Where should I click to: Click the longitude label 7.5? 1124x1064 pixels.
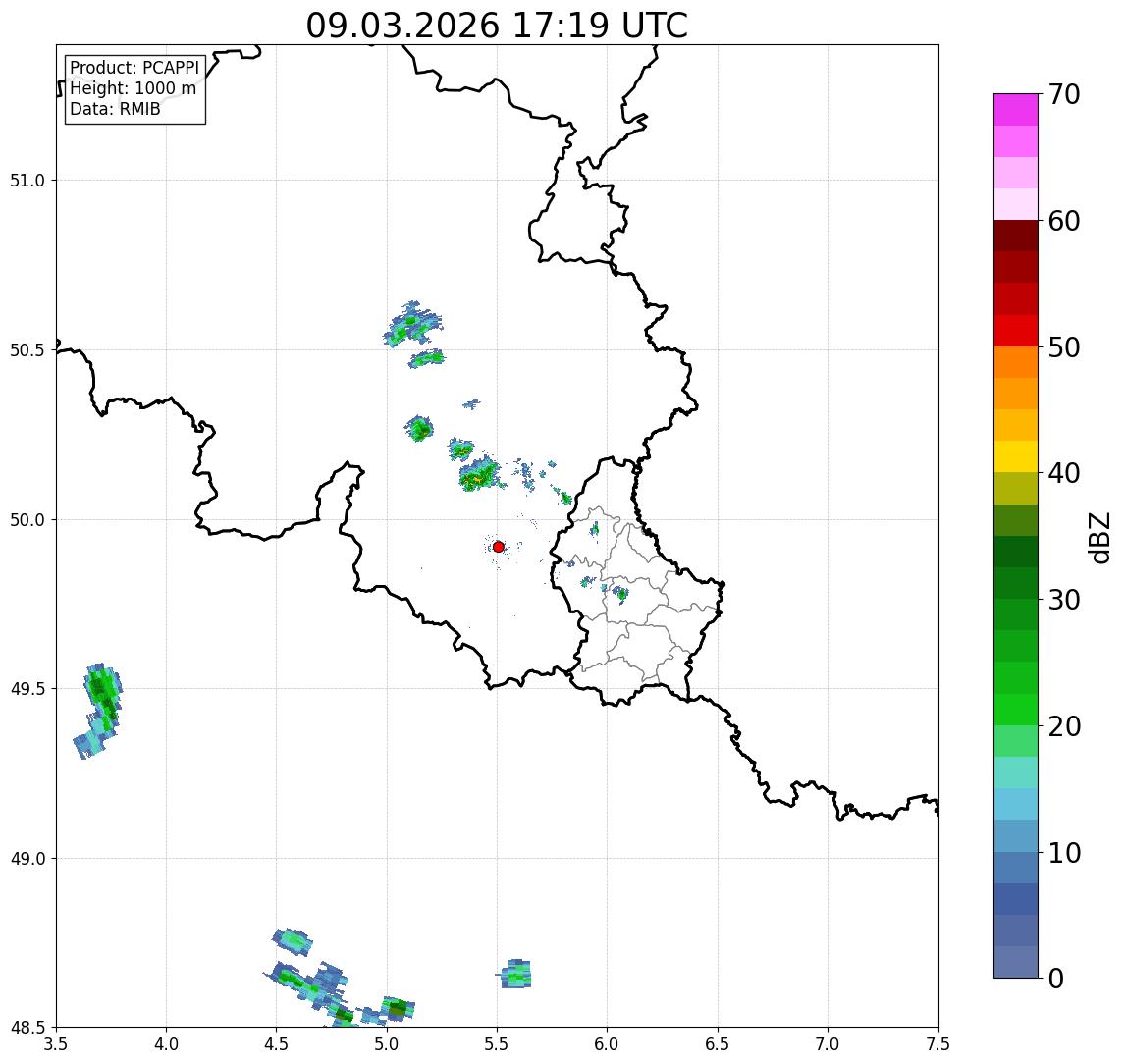[938, 1044]
